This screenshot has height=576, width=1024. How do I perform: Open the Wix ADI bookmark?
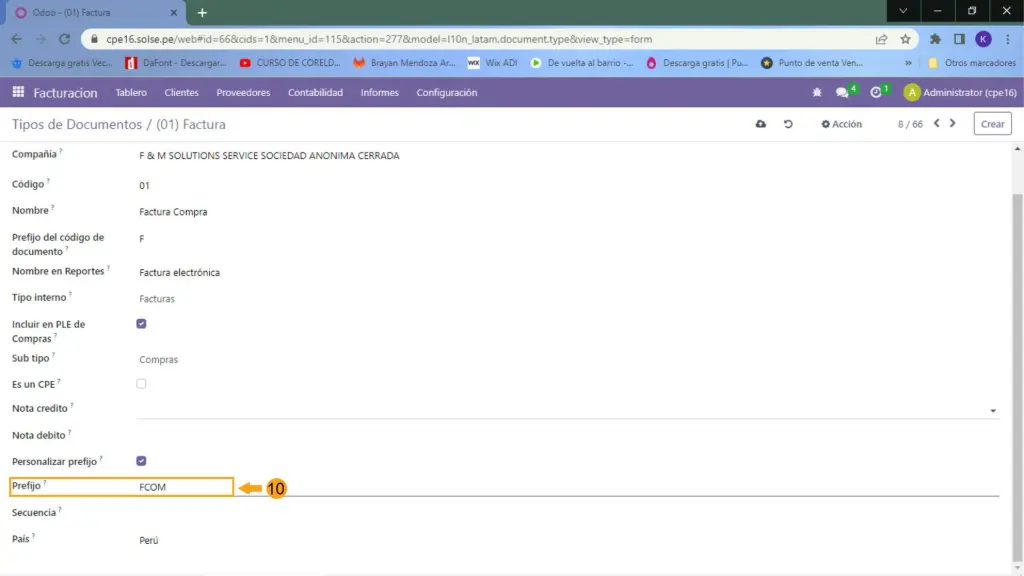point(493,63)
